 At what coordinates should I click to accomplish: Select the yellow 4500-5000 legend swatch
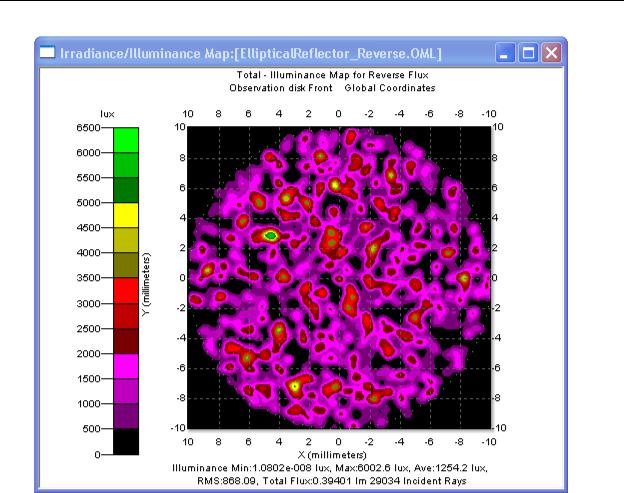(126, 215)
